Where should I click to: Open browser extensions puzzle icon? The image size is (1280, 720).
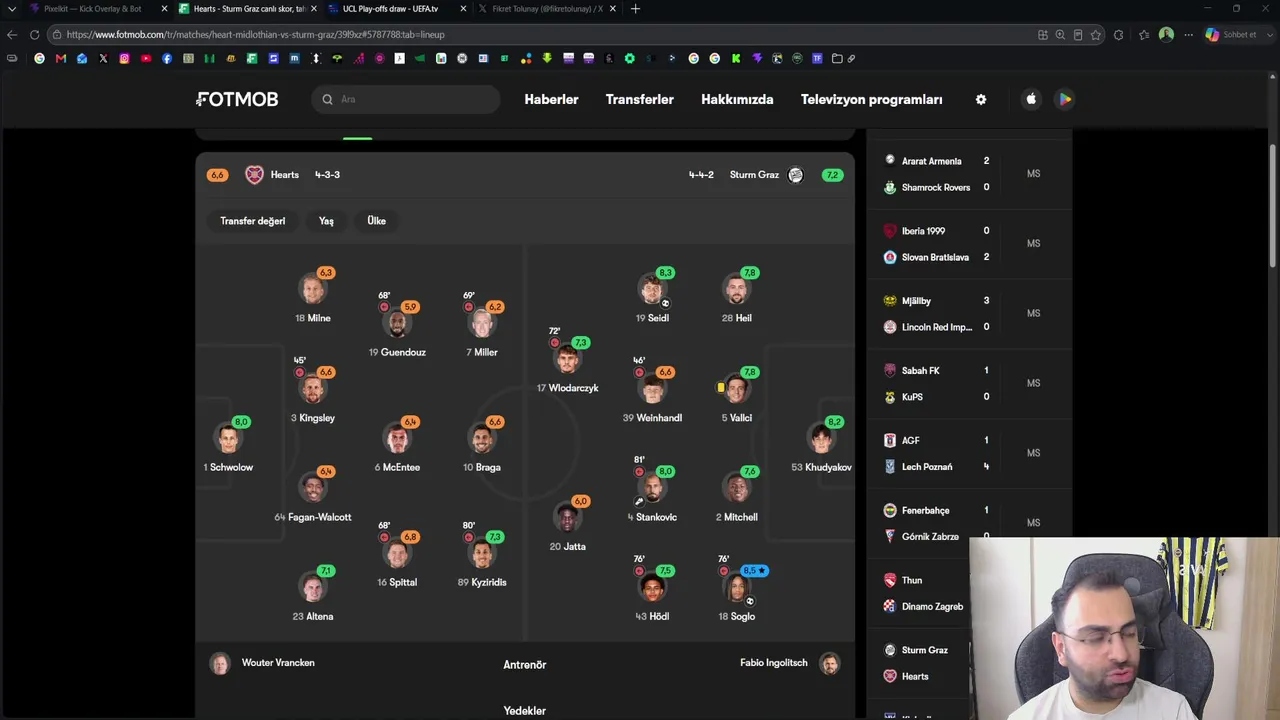click(x=1118, y=34)
